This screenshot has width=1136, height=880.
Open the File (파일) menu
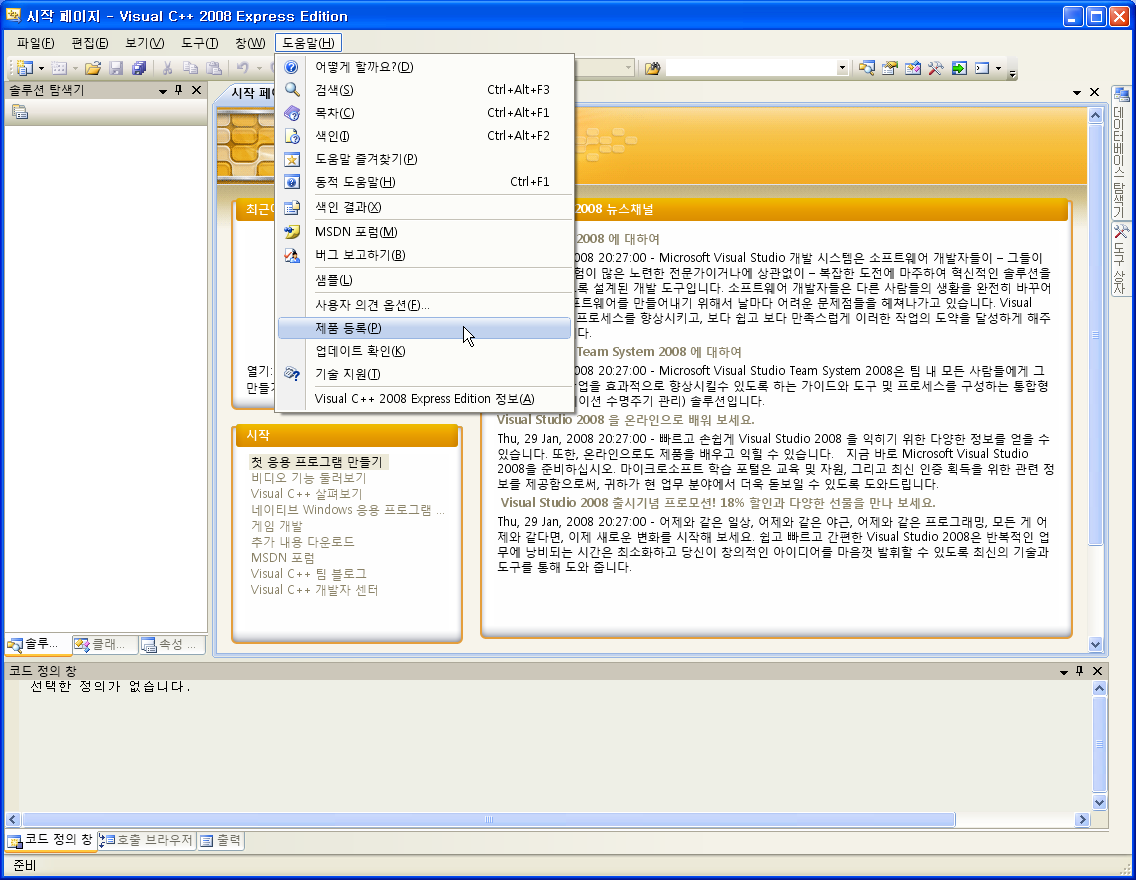(36, 43)
